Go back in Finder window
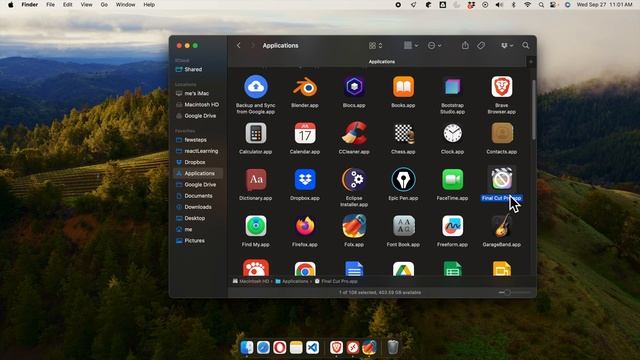The width and height of the screenshot is (640, 360). [x=239, y=45]
